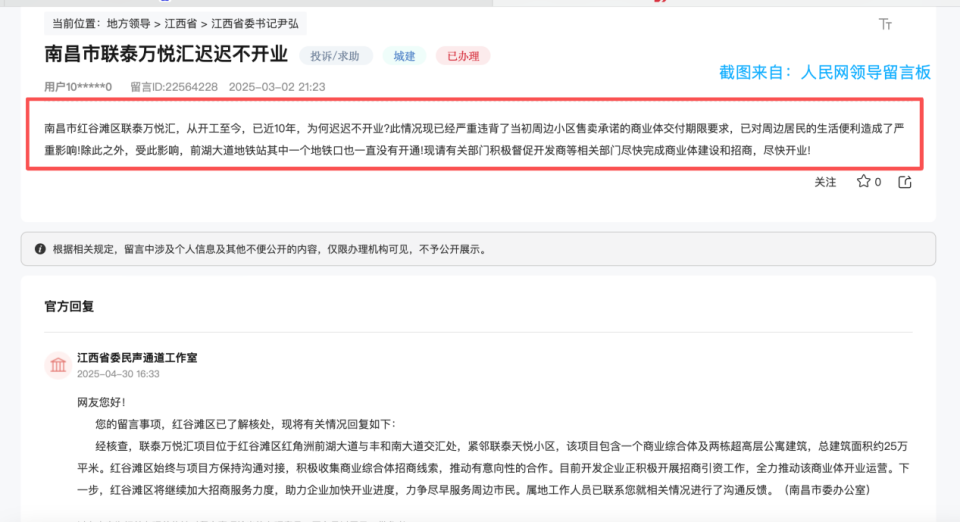Click the greeting line 网友您好!
The height and width of the screenshot is (522, 960).
pyautogui.click(x=101, y=402)
